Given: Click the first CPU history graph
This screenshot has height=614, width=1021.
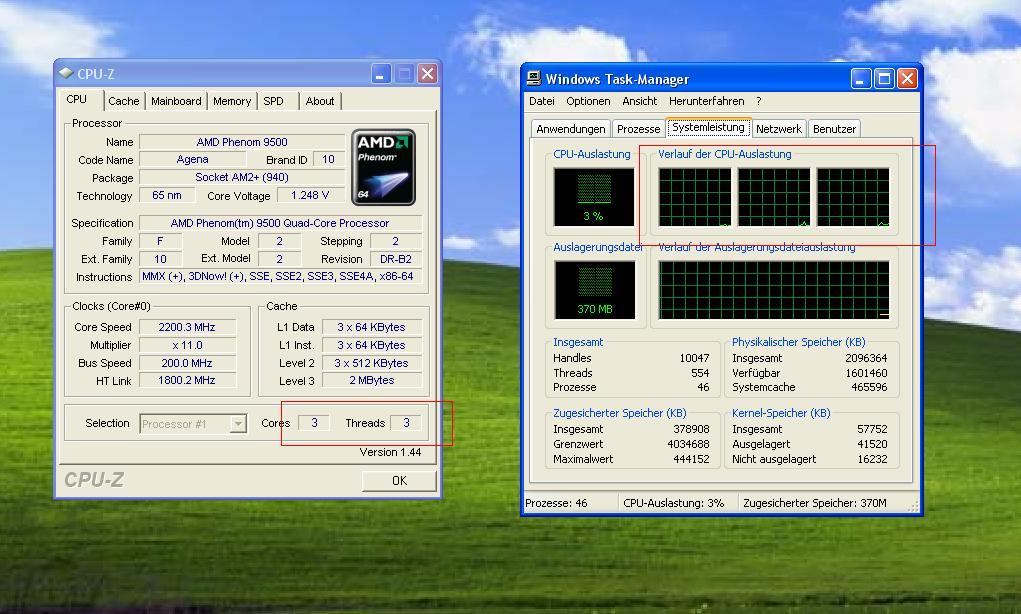Looking at the screenshot, I should pos(695,197).
